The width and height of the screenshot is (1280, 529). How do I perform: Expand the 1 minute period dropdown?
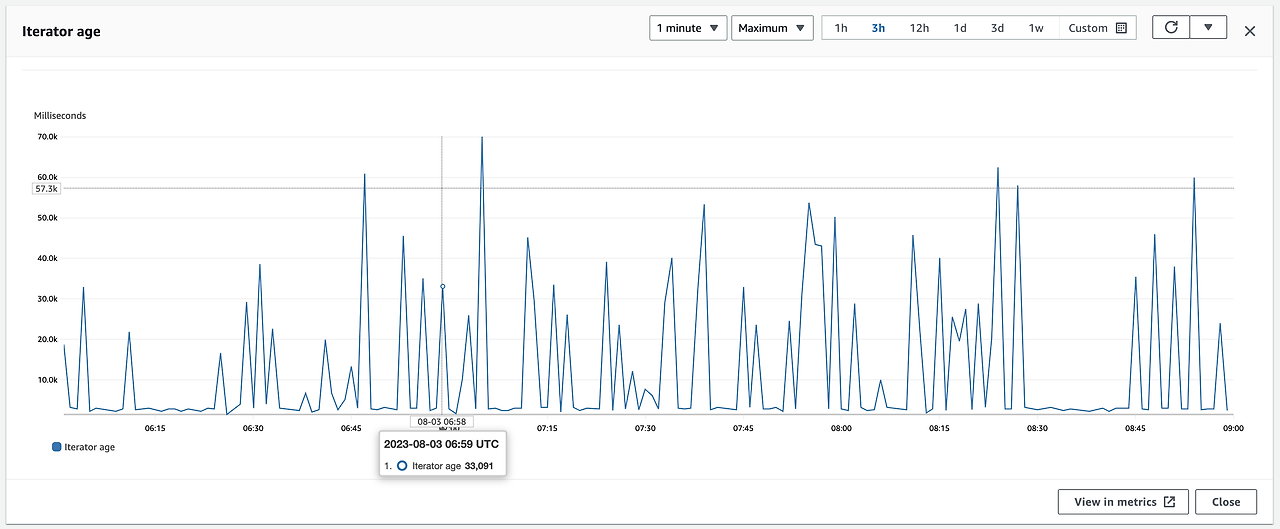point(688,28)
